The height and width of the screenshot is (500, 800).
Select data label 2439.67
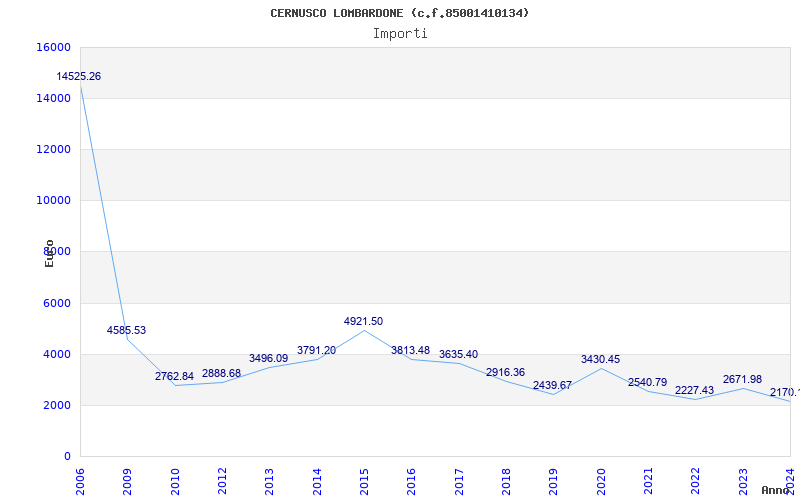click(553, 386)
